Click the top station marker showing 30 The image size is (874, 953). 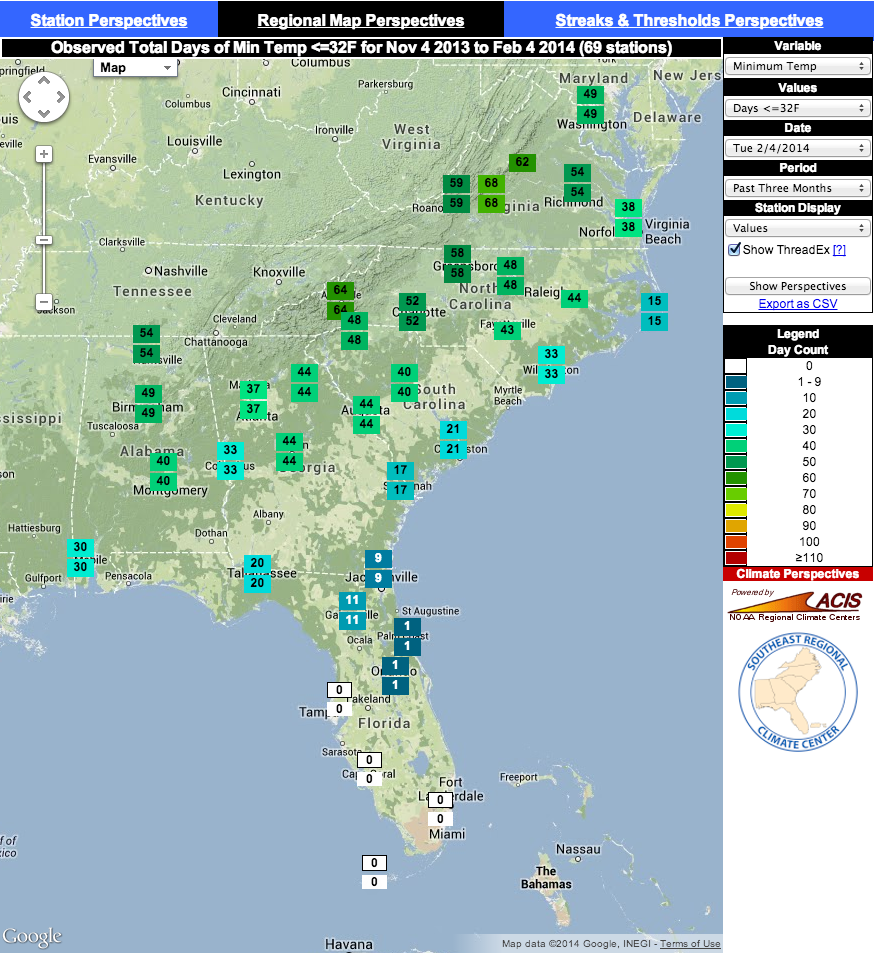pyautogui.click(x=81, y=547)
